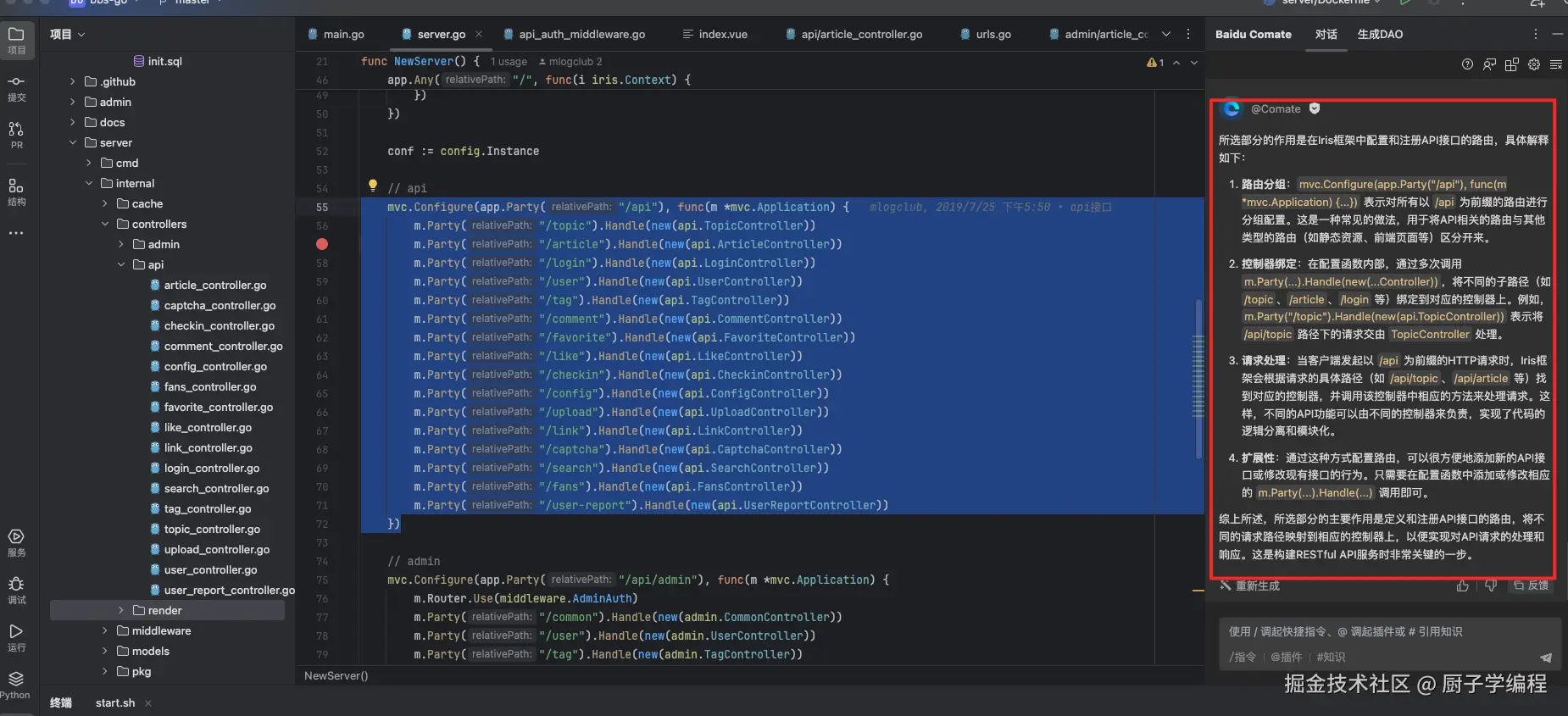
Task: Expand the .github folder
Action: pyautogui.click(x=73, y=82)
